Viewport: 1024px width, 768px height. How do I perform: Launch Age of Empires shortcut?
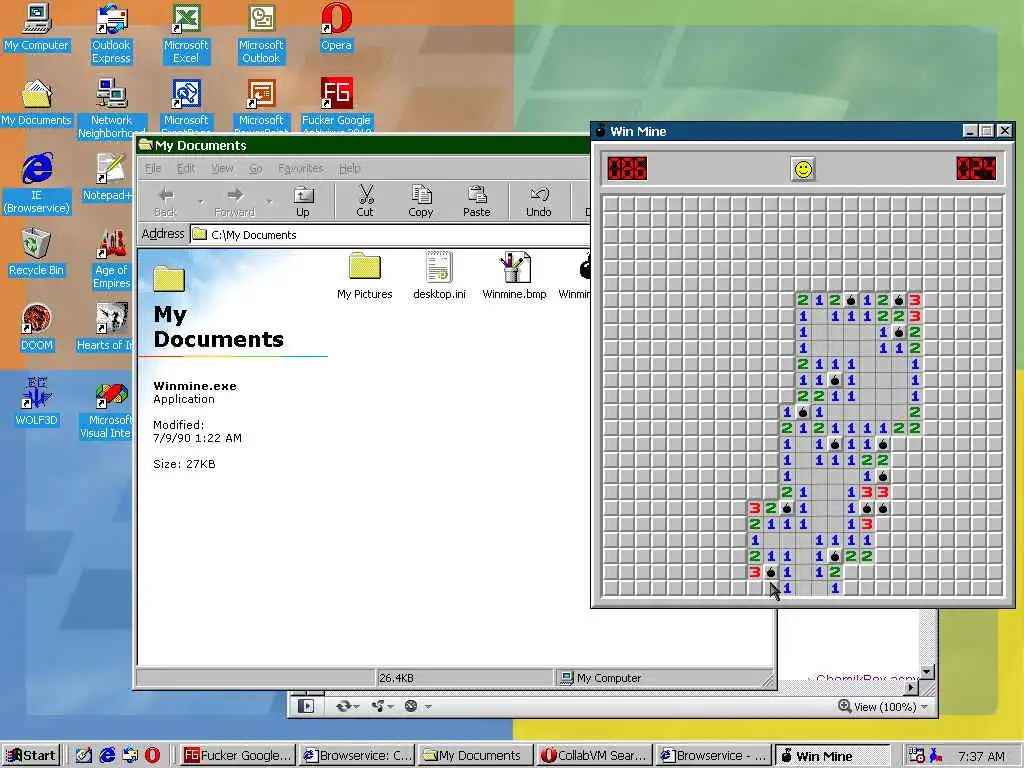111,259
